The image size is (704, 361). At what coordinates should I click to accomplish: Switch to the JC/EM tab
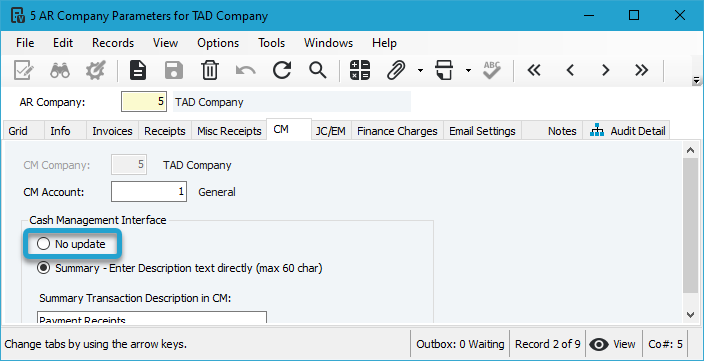coord(330,131)
